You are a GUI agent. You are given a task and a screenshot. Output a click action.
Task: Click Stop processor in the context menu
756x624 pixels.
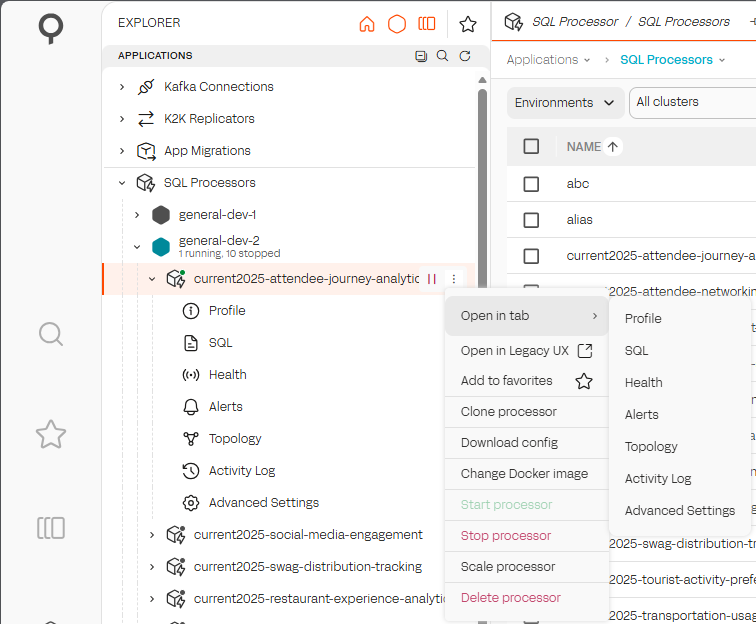point(505,535)
